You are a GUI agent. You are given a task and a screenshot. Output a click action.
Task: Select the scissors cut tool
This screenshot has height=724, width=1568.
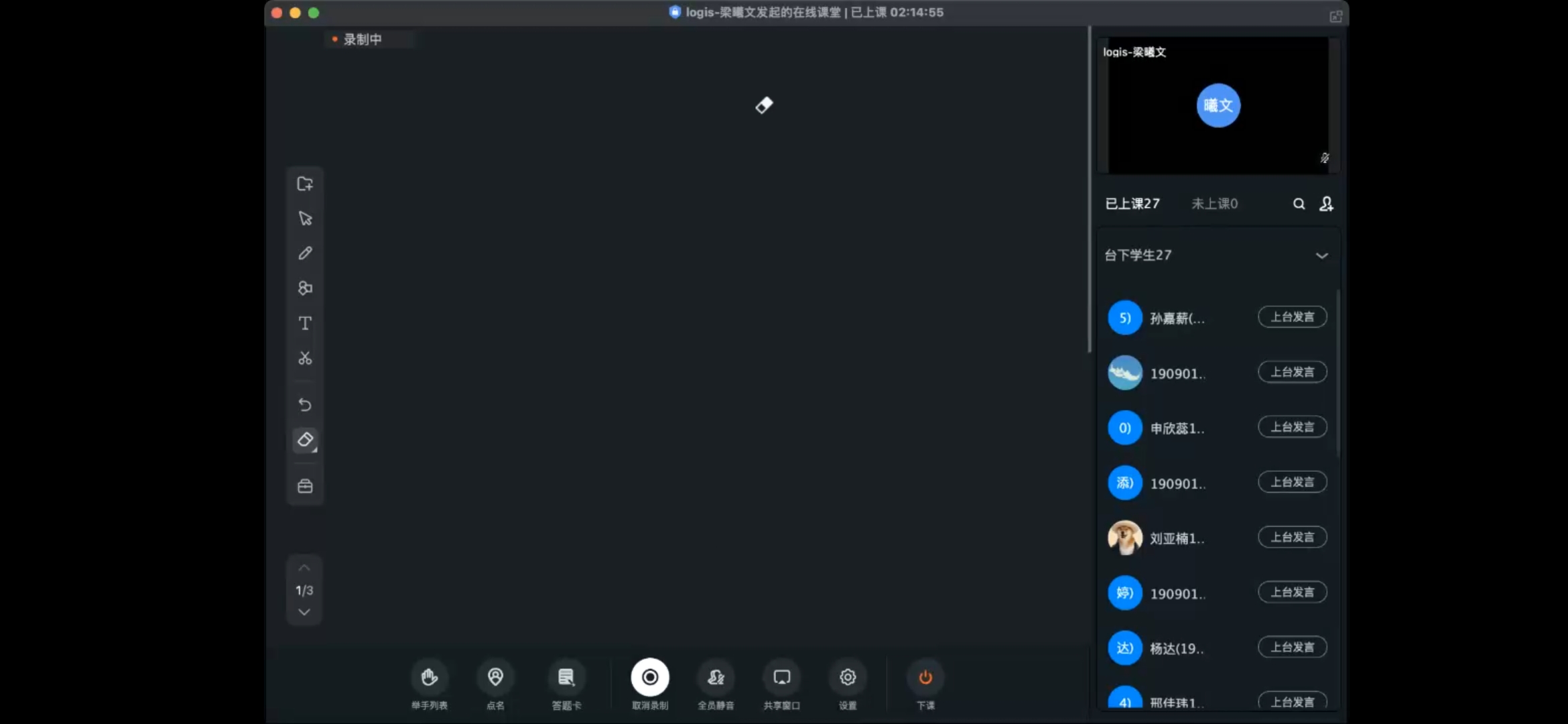[305, 359]
